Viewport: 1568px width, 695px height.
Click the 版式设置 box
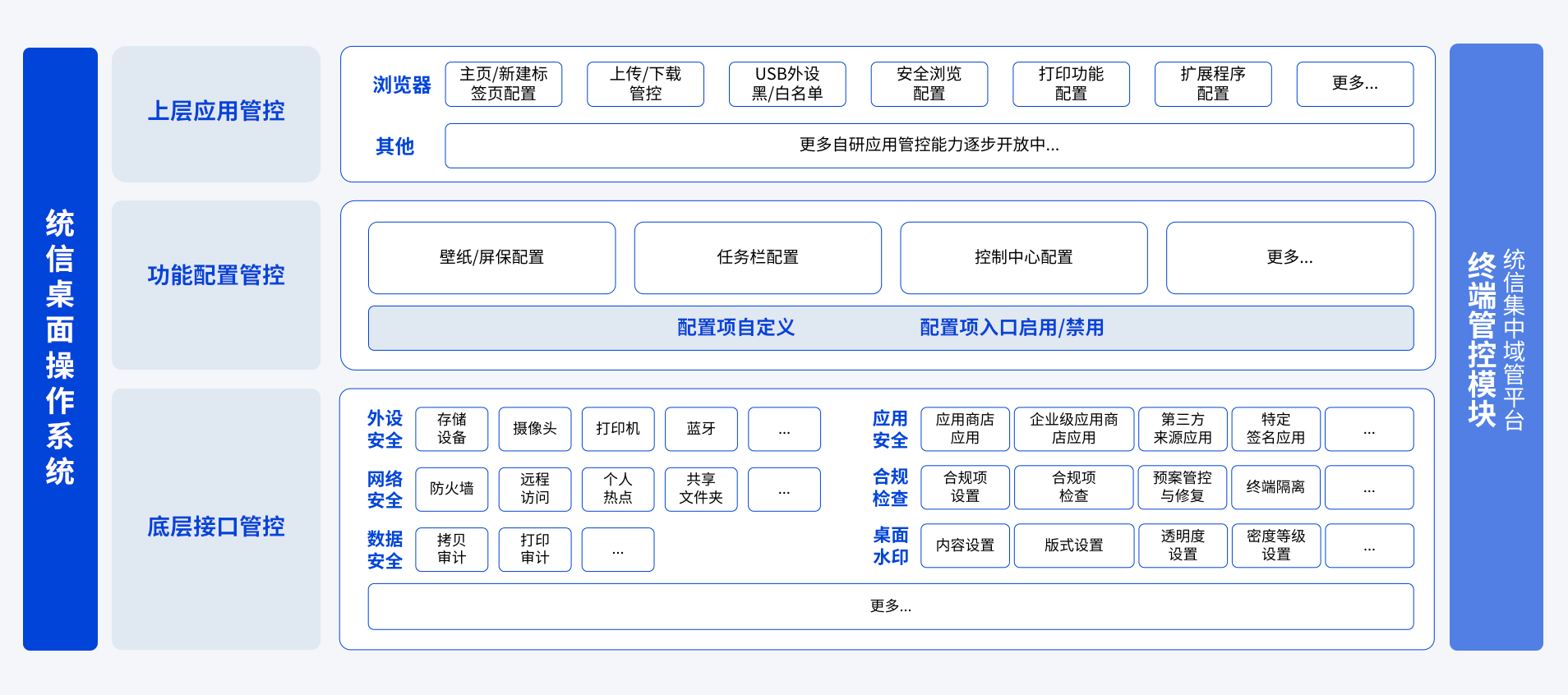[1074, 545]
